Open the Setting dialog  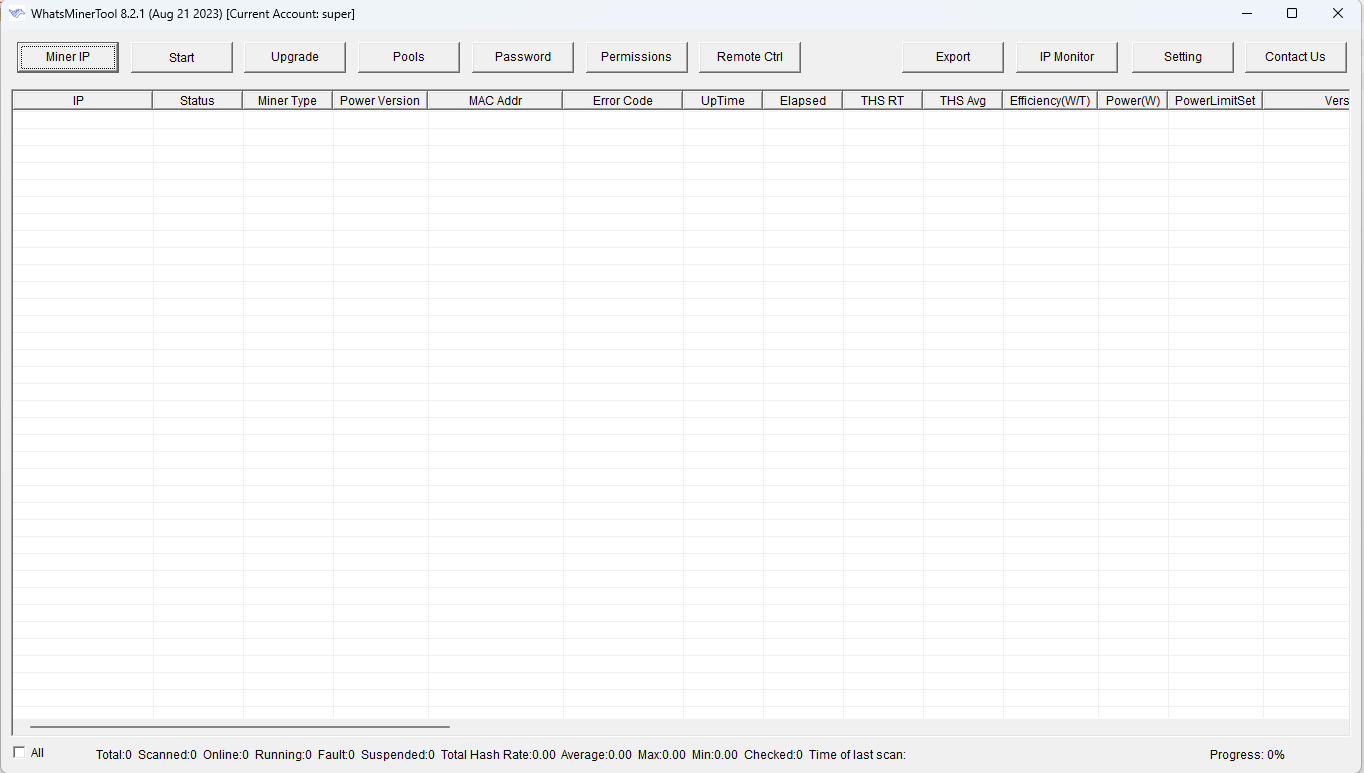click(x=1183, y=57)
